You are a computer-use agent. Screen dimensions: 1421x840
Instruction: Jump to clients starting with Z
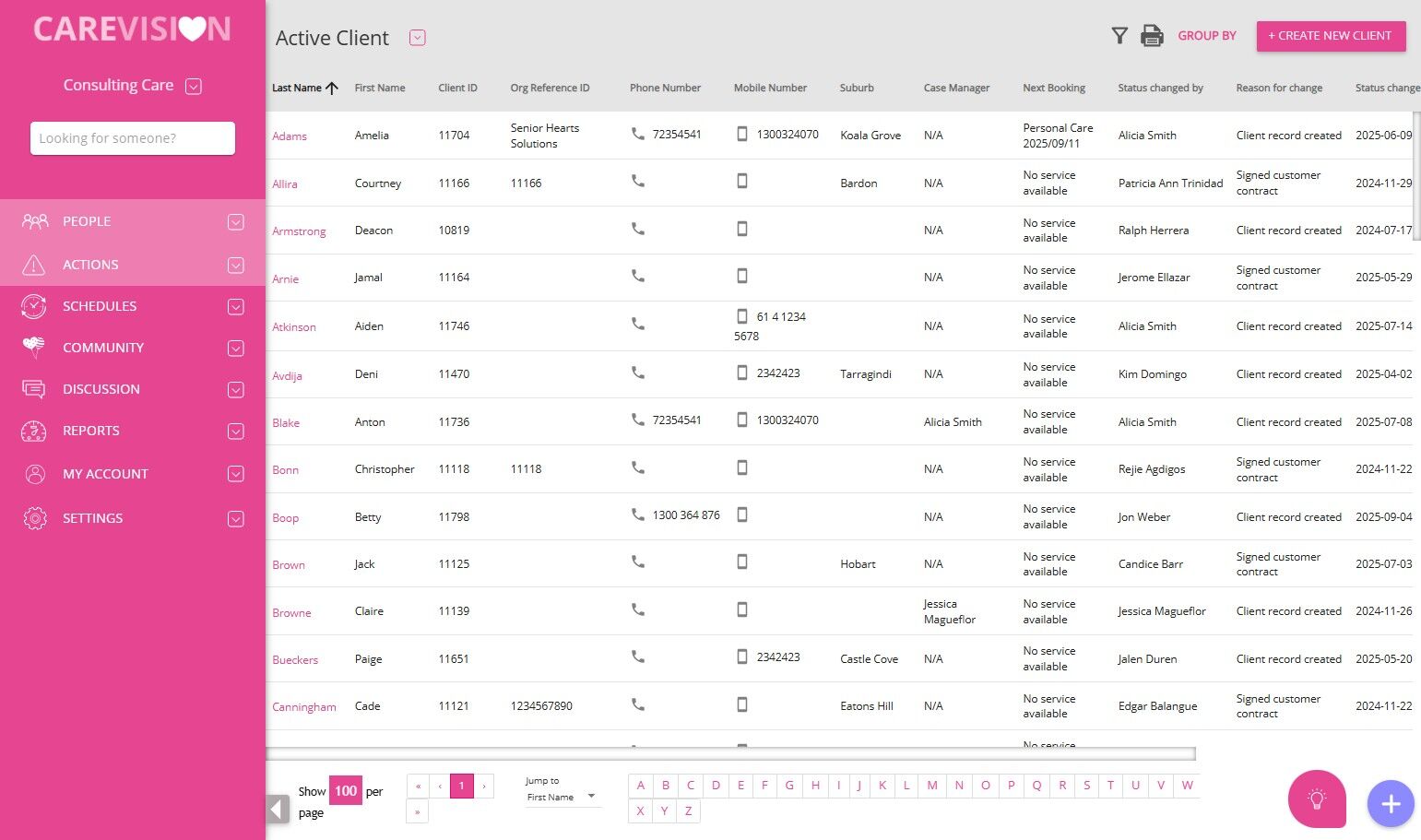[688, 811]
